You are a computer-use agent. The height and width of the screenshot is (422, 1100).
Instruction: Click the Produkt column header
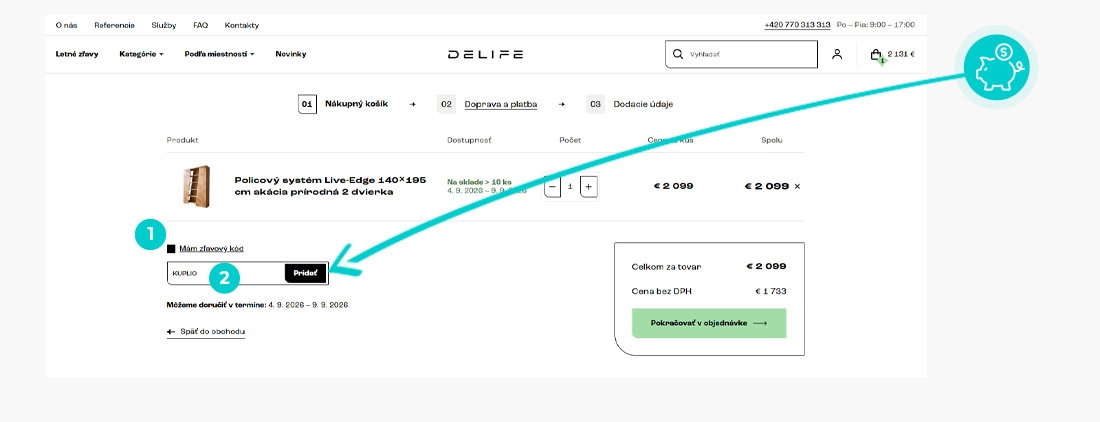[x=182, y=140]
